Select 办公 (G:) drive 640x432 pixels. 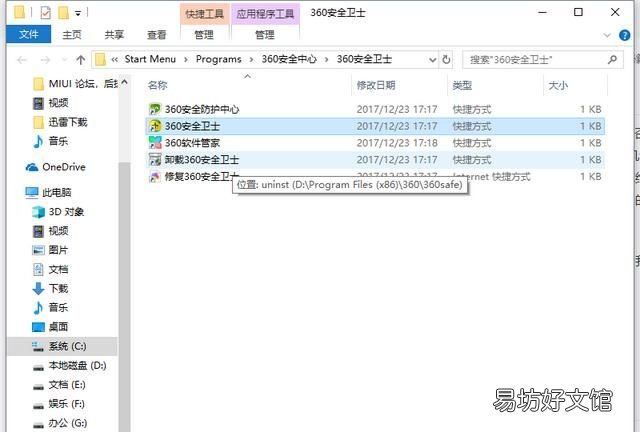click(x=60, y=423)
